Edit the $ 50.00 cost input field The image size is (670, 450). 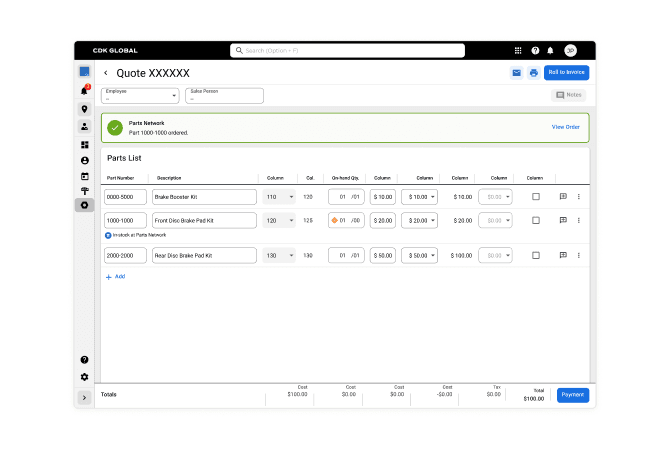pos(383,256)
